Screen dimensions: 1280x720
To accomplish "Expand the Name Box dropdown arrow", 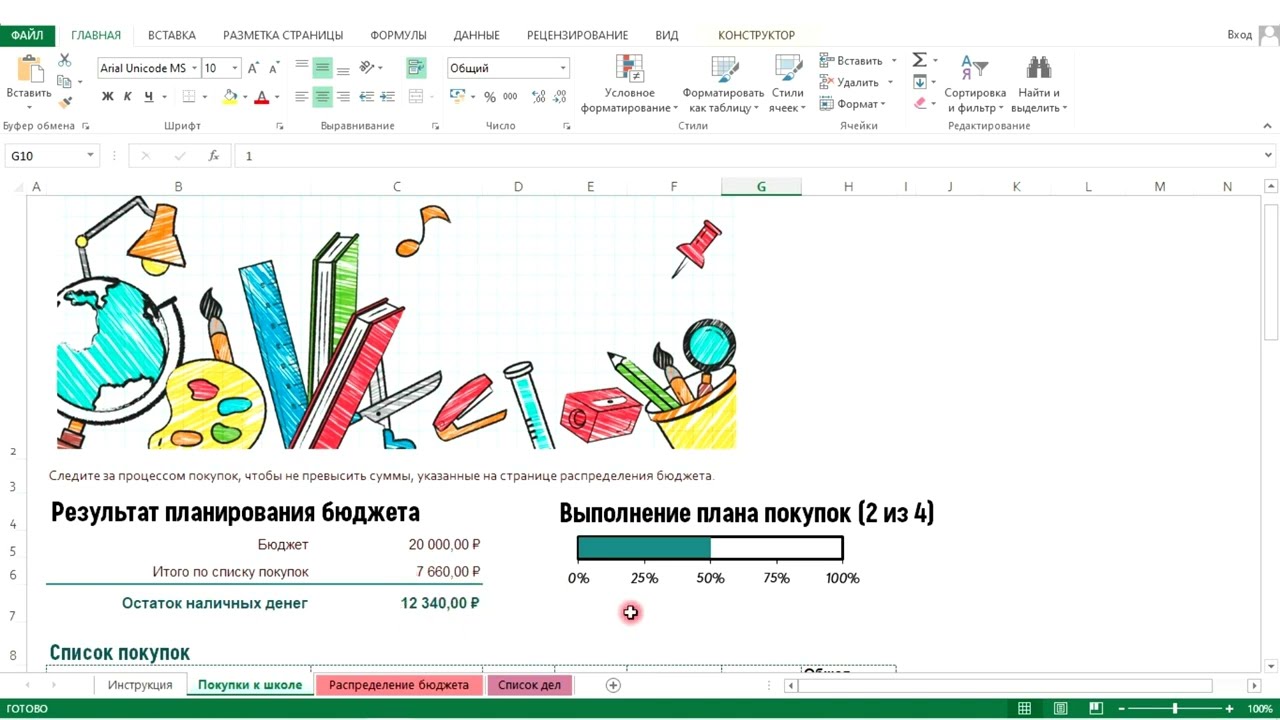I will 90,156.
